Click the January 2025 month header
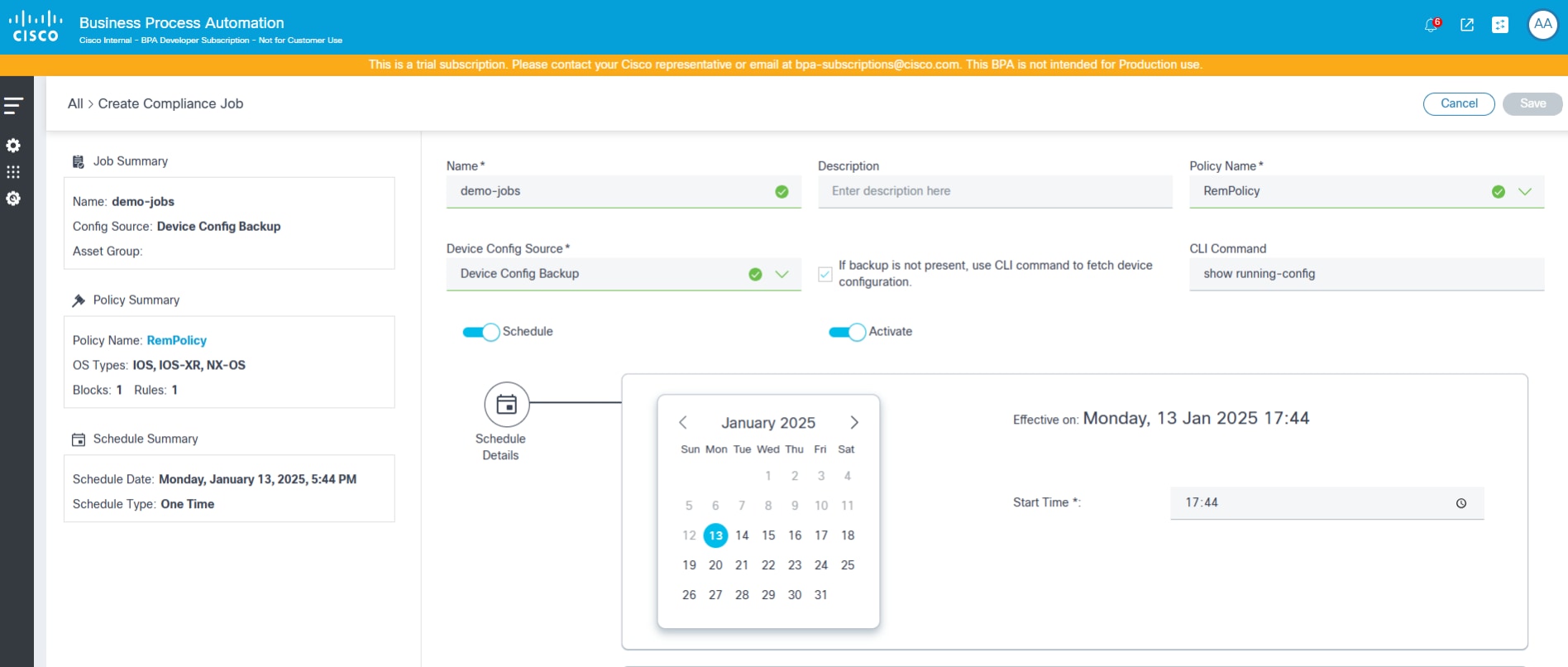 (x=768, y=423)
